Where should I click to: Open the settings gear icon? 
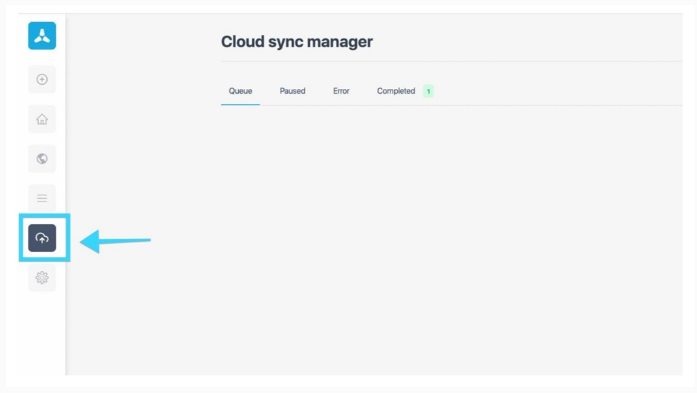(x=42, y=277)
